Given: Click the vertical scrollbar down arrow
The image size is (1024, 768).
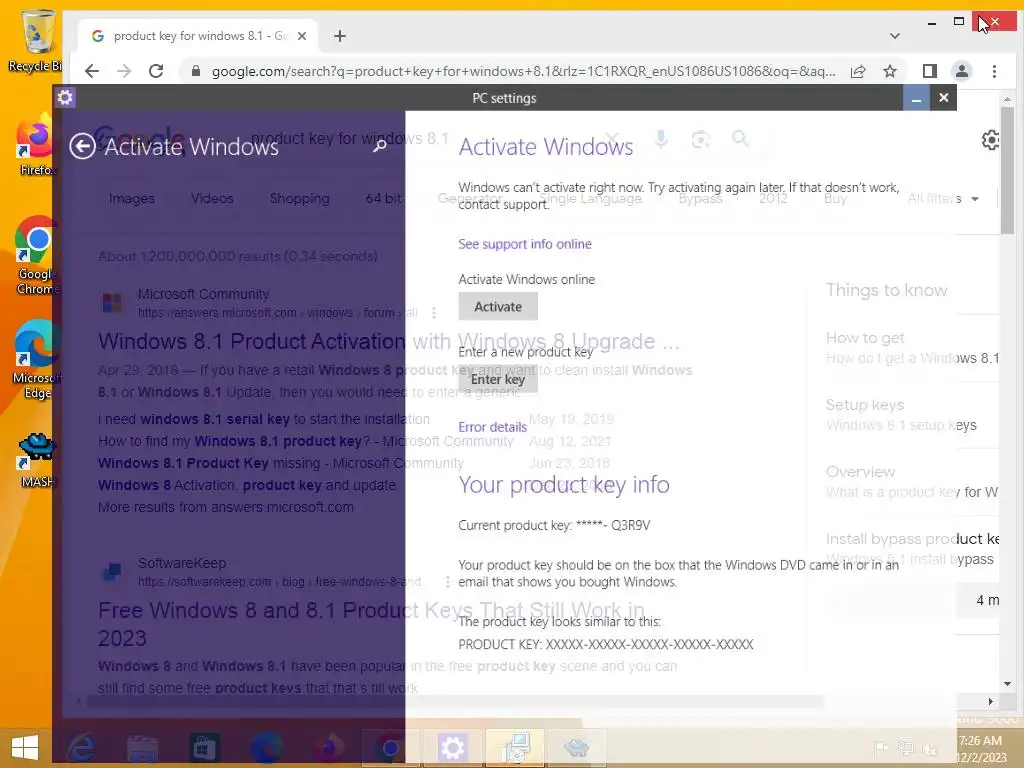Looking at the screenshot, I should pyautogui.click(x=1007, y=684).
